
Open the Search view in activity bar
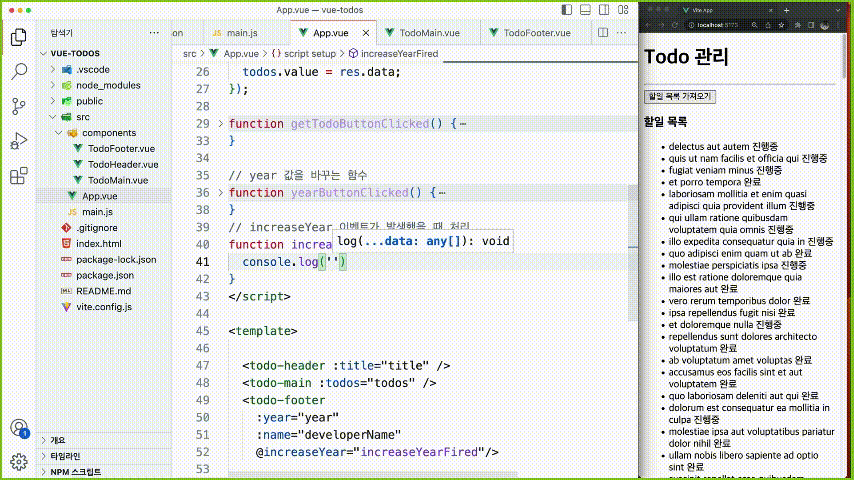[19, 71]
